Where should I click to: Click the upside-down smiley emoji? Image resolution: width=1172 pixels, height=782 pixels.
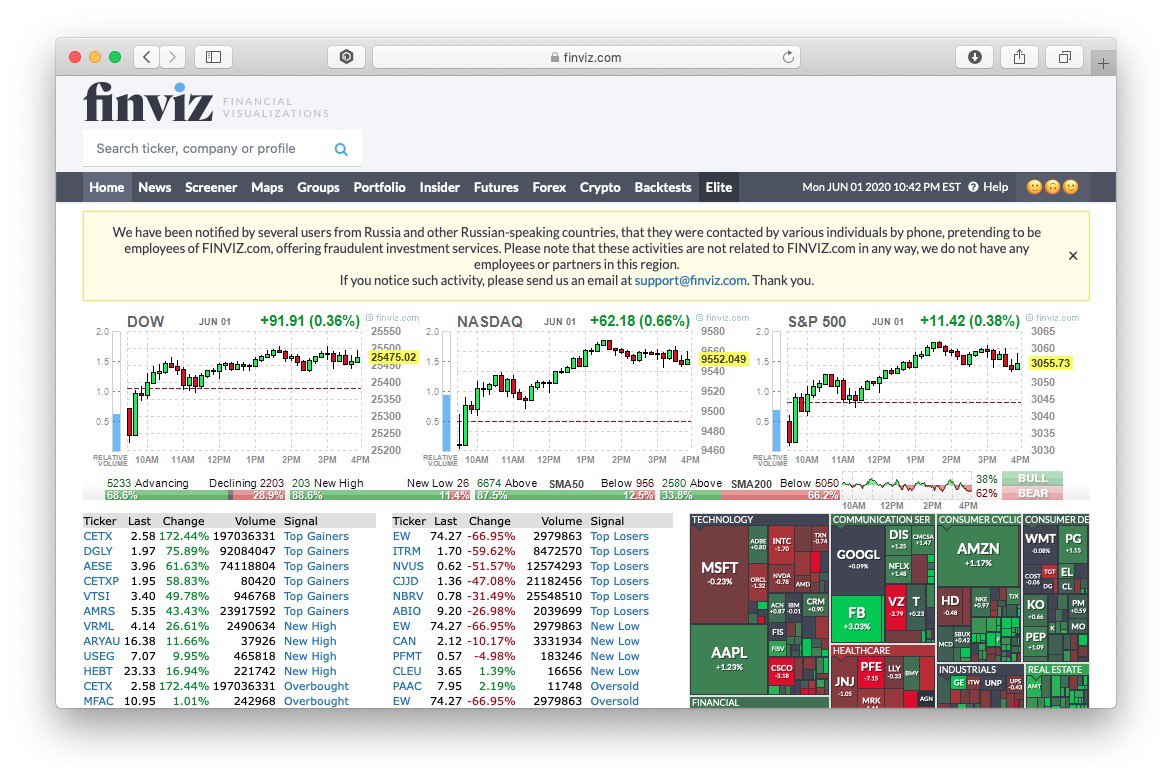pyautogui.click(x=1052, y=187)
